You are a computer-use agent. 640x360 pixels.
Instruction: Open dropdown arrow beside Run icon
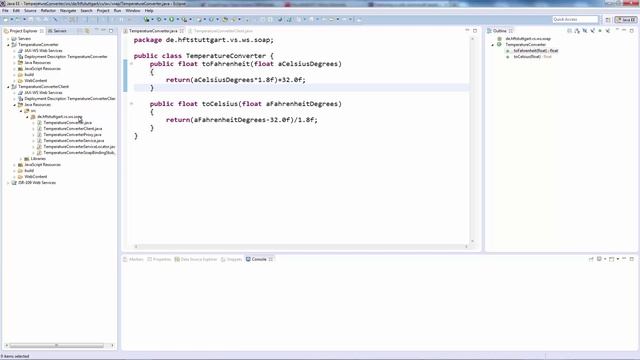click(x=178, y=20)
